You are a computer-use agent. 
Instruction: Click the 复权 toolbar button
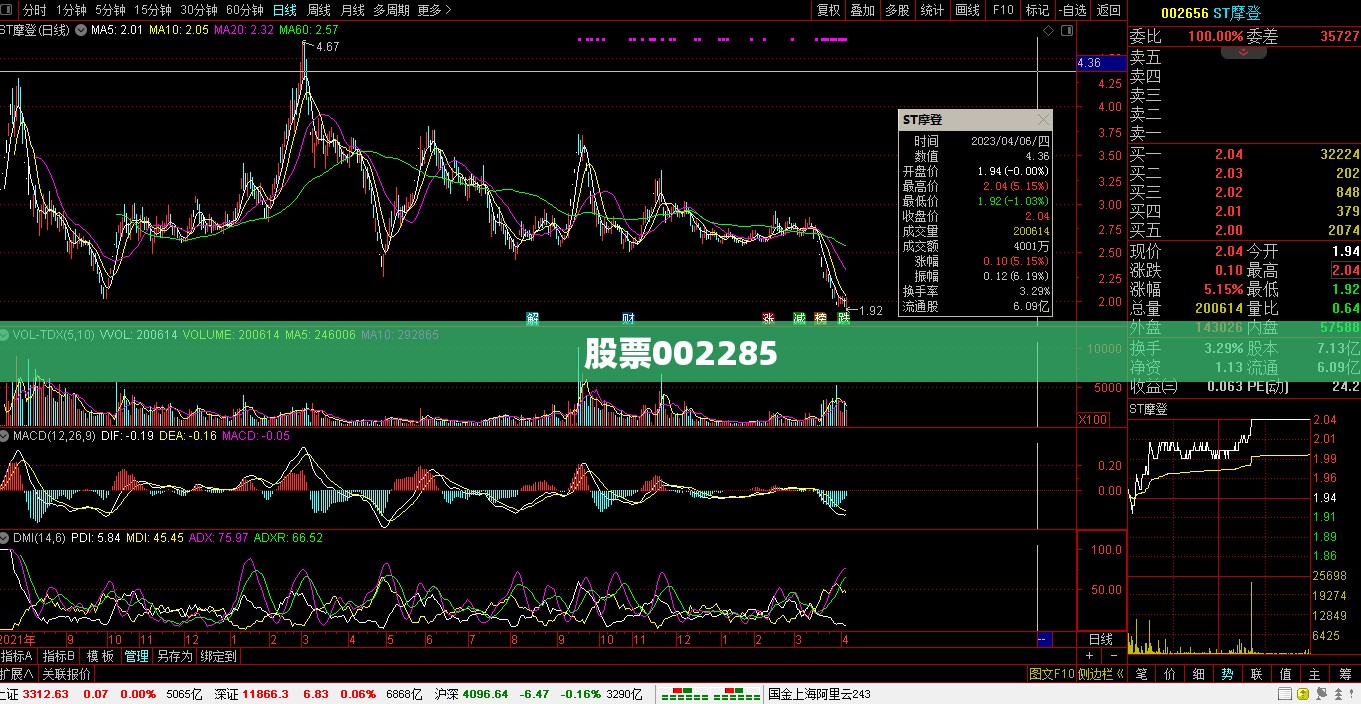point(829,10)
